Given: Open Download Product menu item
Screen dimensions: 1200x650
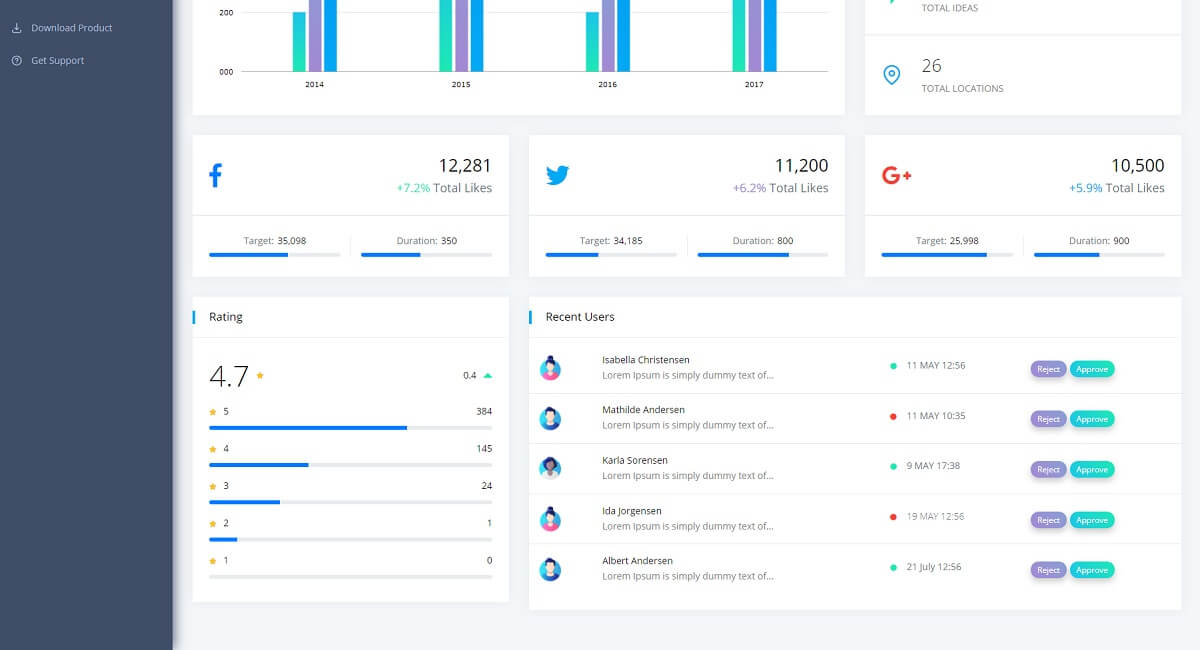Looking at the screenshot, I should (72, 28).
